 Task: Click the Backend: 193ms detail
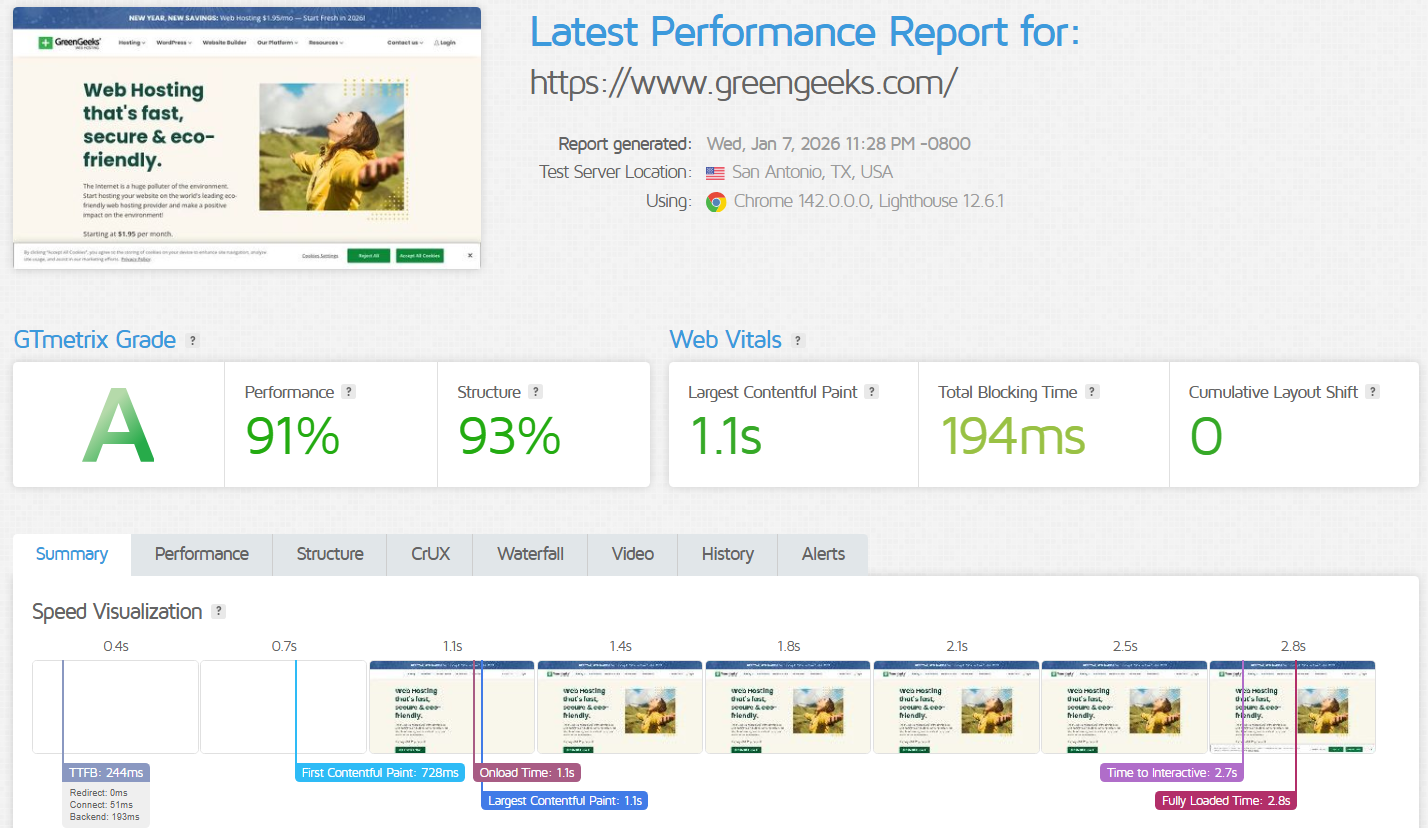pyautogui.click(x=106, y=818)
